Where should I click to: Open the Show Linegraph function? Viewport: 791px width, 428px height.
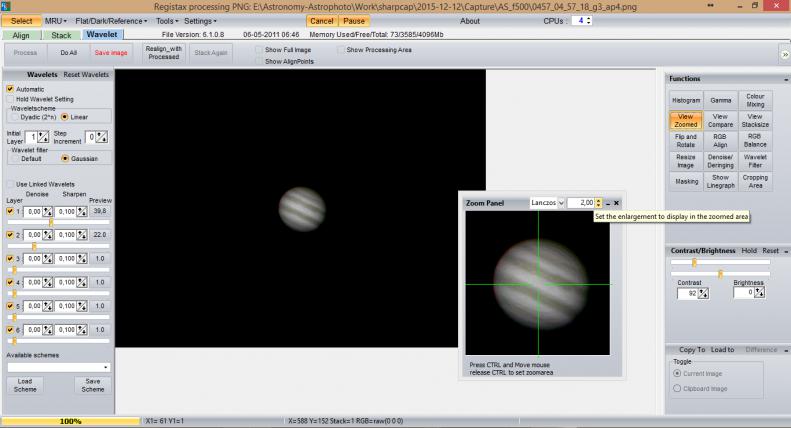pos(720,182)
